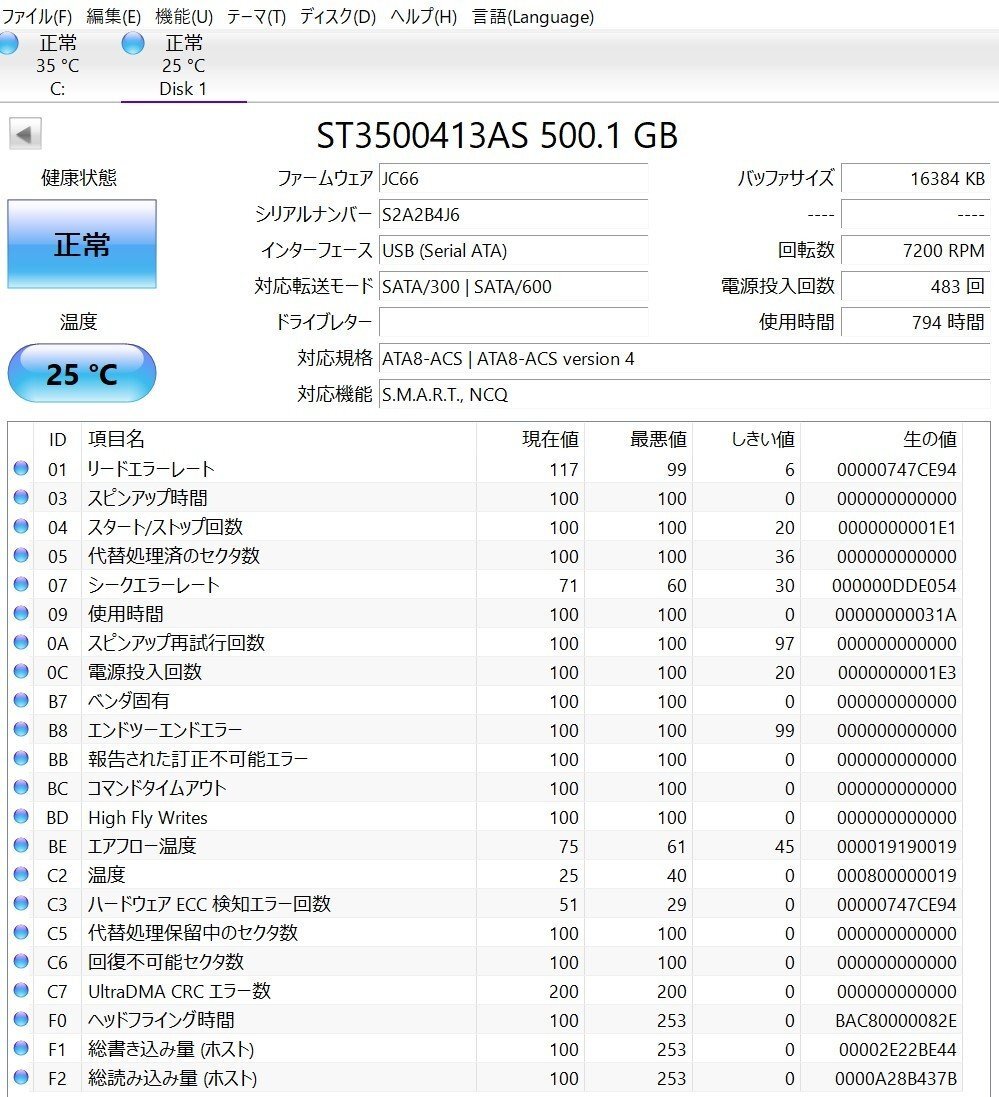This screenshot has height=1097, width=999.
Task: Click the status icon for スタート/ストップ回数 row
Action: (21, 526)
